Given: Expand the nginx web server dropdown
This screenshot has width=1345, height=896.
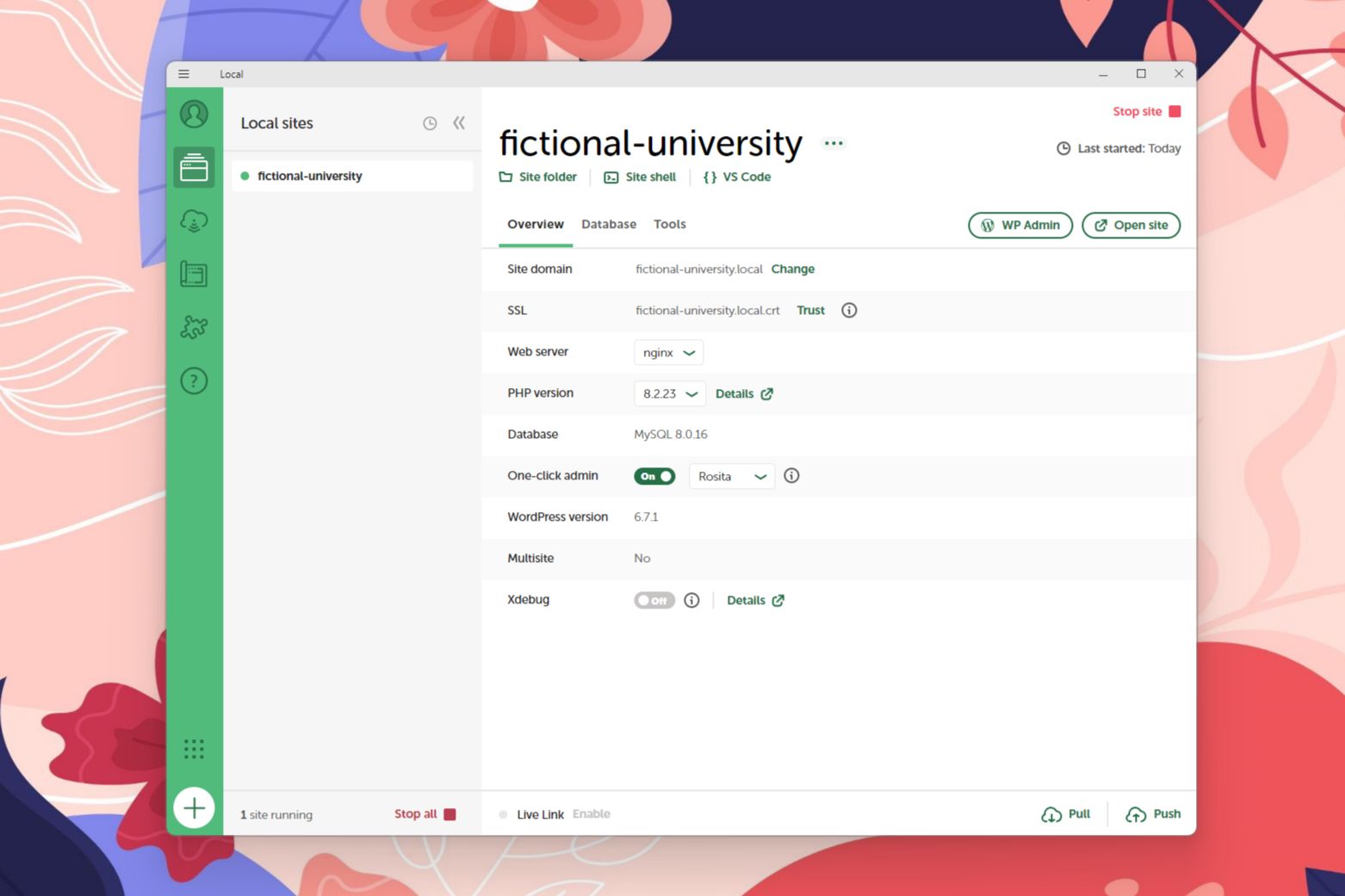Looking at the screenshot, I should (x=668, y=352).
